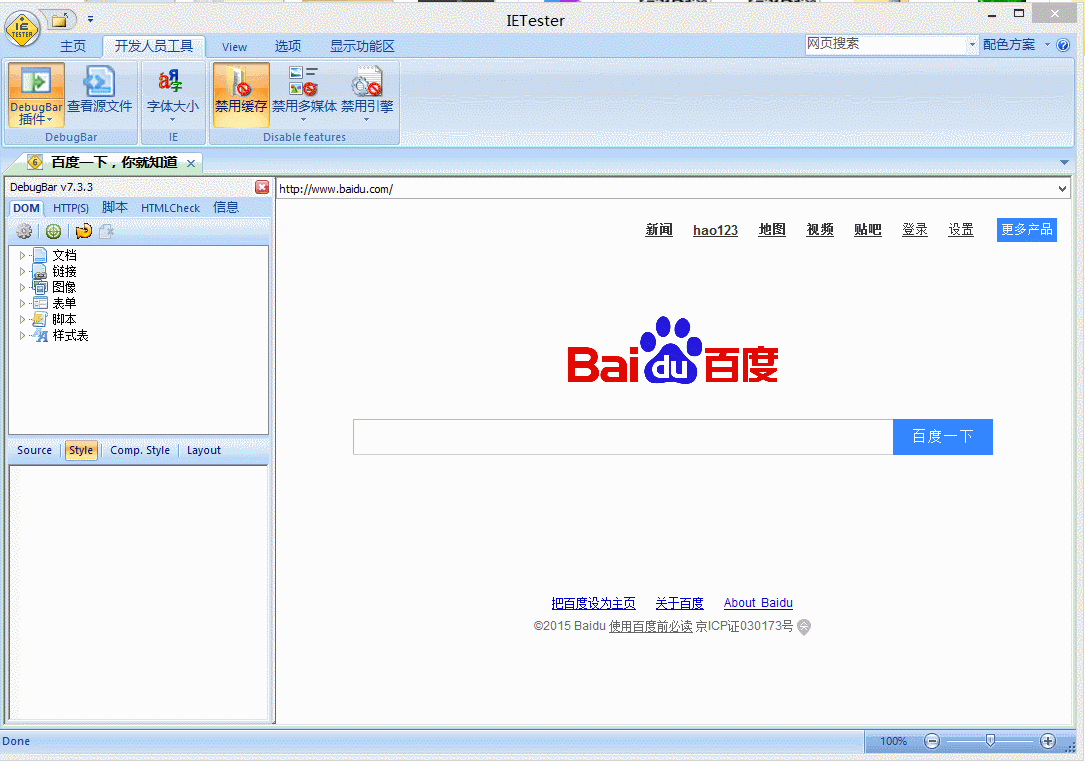This screenshot has height=763, width=1085.
Task: Open the IETester application orb menu
Action: pyautogui.click(x=22, y=29)
